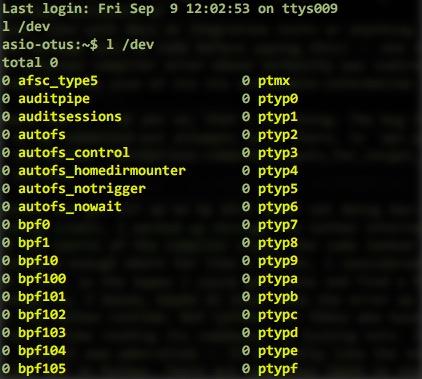Click the bpf10 entry
The image size is (422, 379).
click(38, 261)
